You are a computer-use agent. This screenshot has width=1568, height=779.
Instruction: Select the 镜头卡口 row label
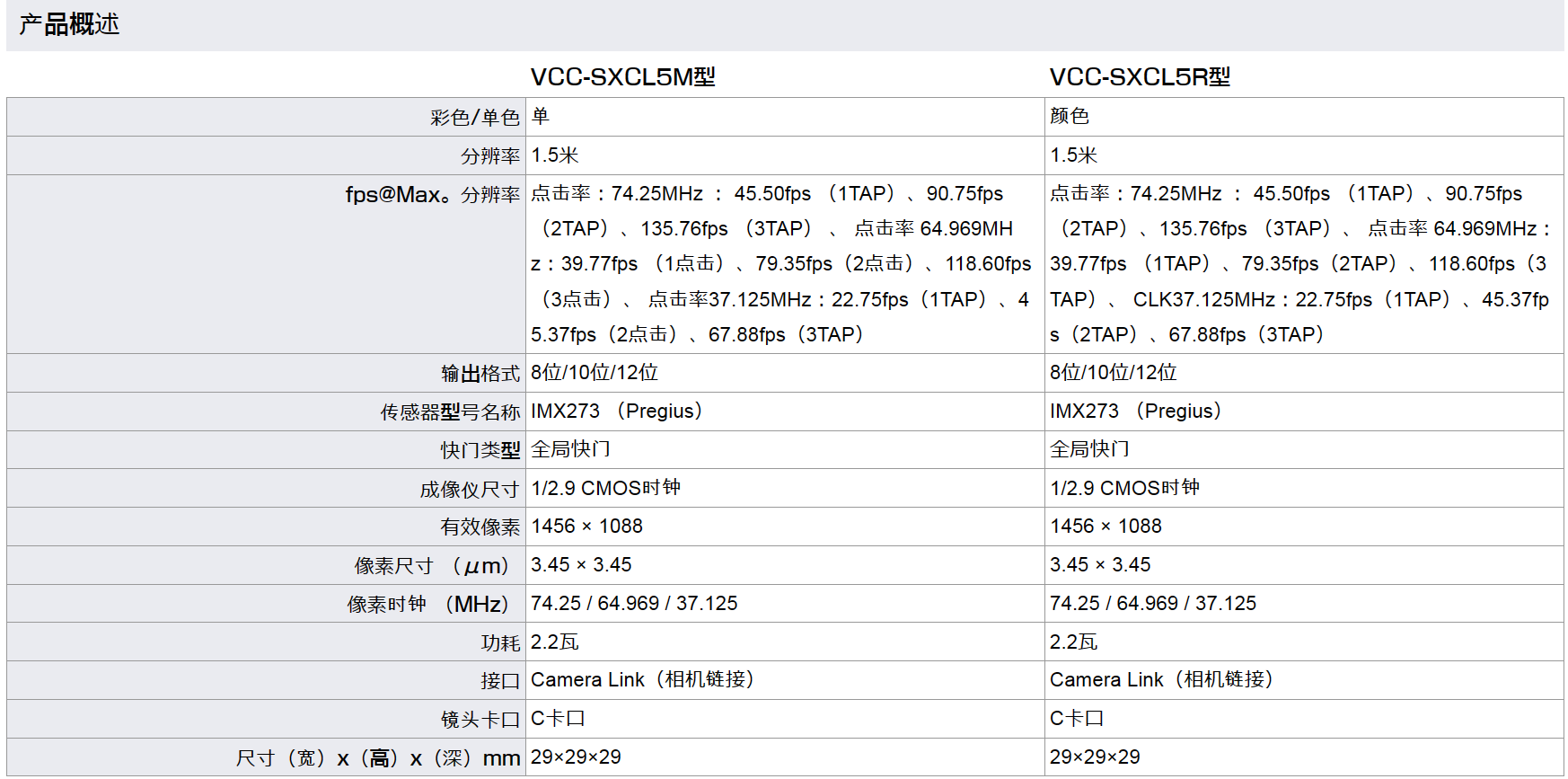tap(480, 721)
